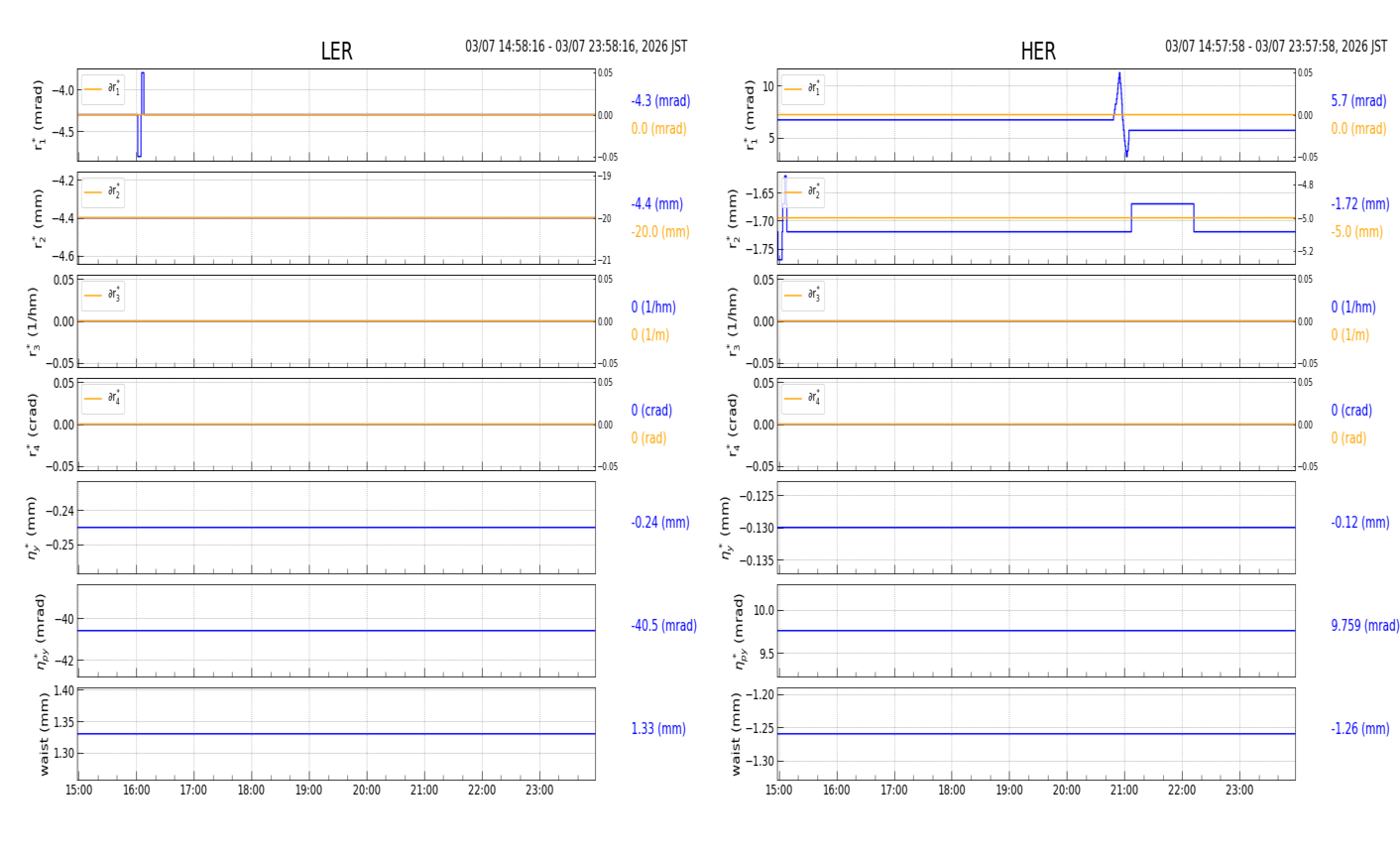Click the HER 5.7 (mrad) value label
This screenshot has height=857, width=1400.
pyautogui.click(x=1357, y=101)
